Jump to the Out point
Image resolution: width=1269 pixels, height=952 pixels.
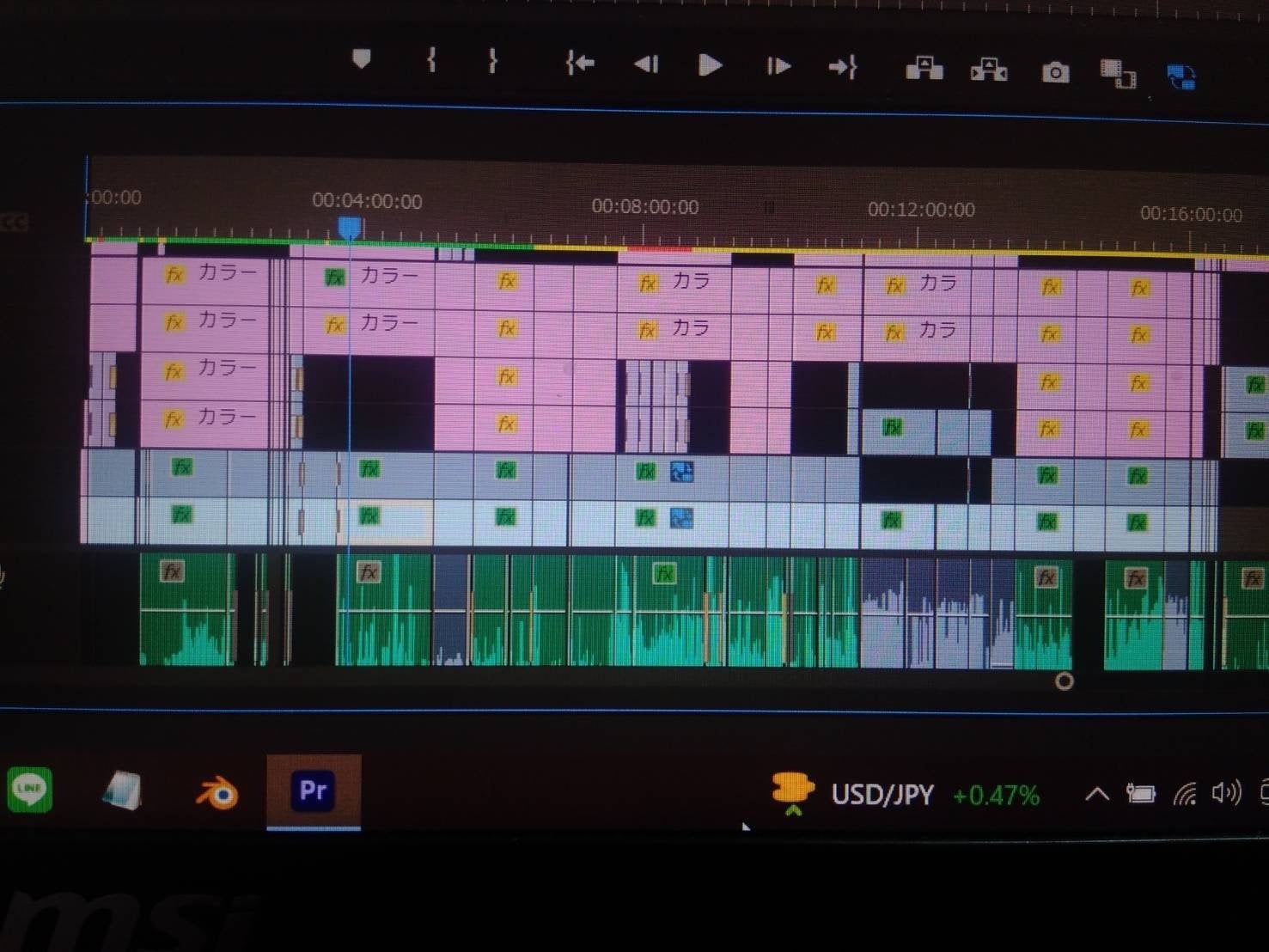pyautogui.click(x=842, y=67)
